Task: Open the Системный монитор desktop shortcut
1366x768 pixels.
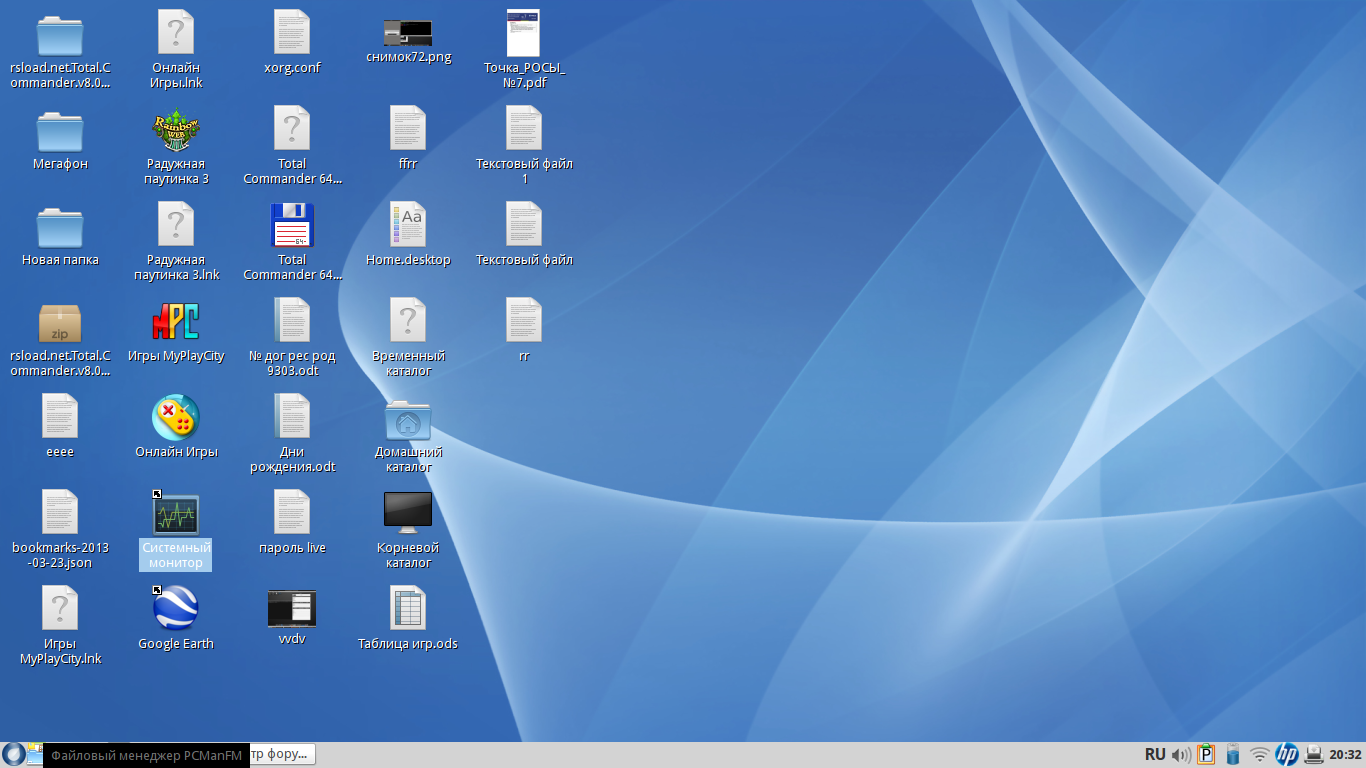Action: [176, 515]
